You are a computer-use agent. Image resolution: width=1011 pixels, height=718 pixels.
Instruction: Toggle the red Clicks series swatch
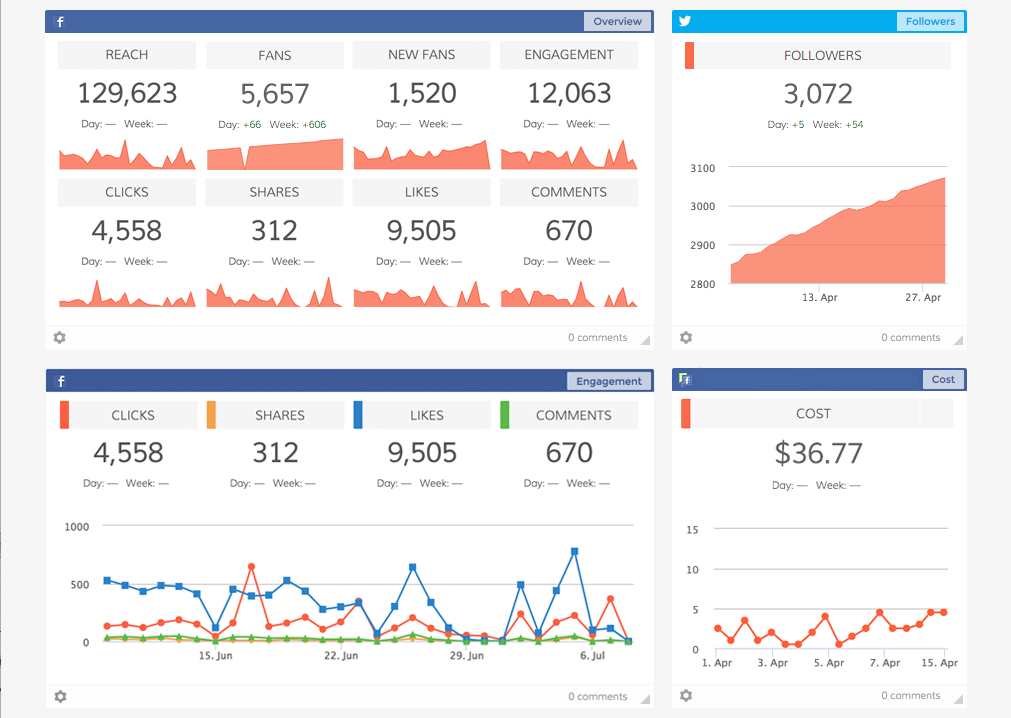[64, 415]
